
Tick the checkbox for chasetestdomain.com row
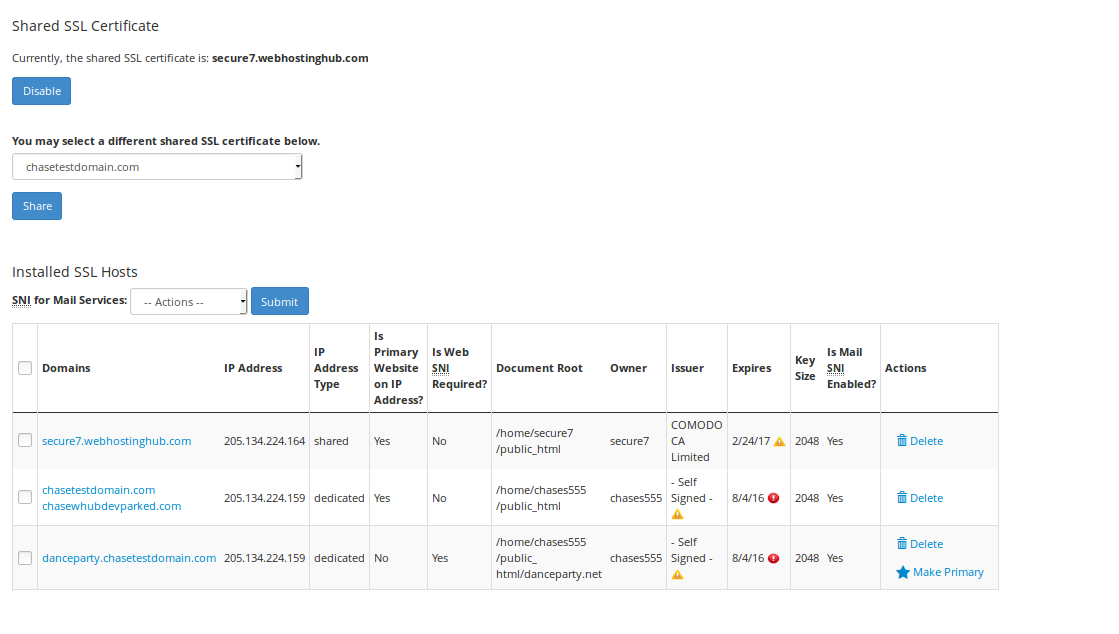point(25,498)
